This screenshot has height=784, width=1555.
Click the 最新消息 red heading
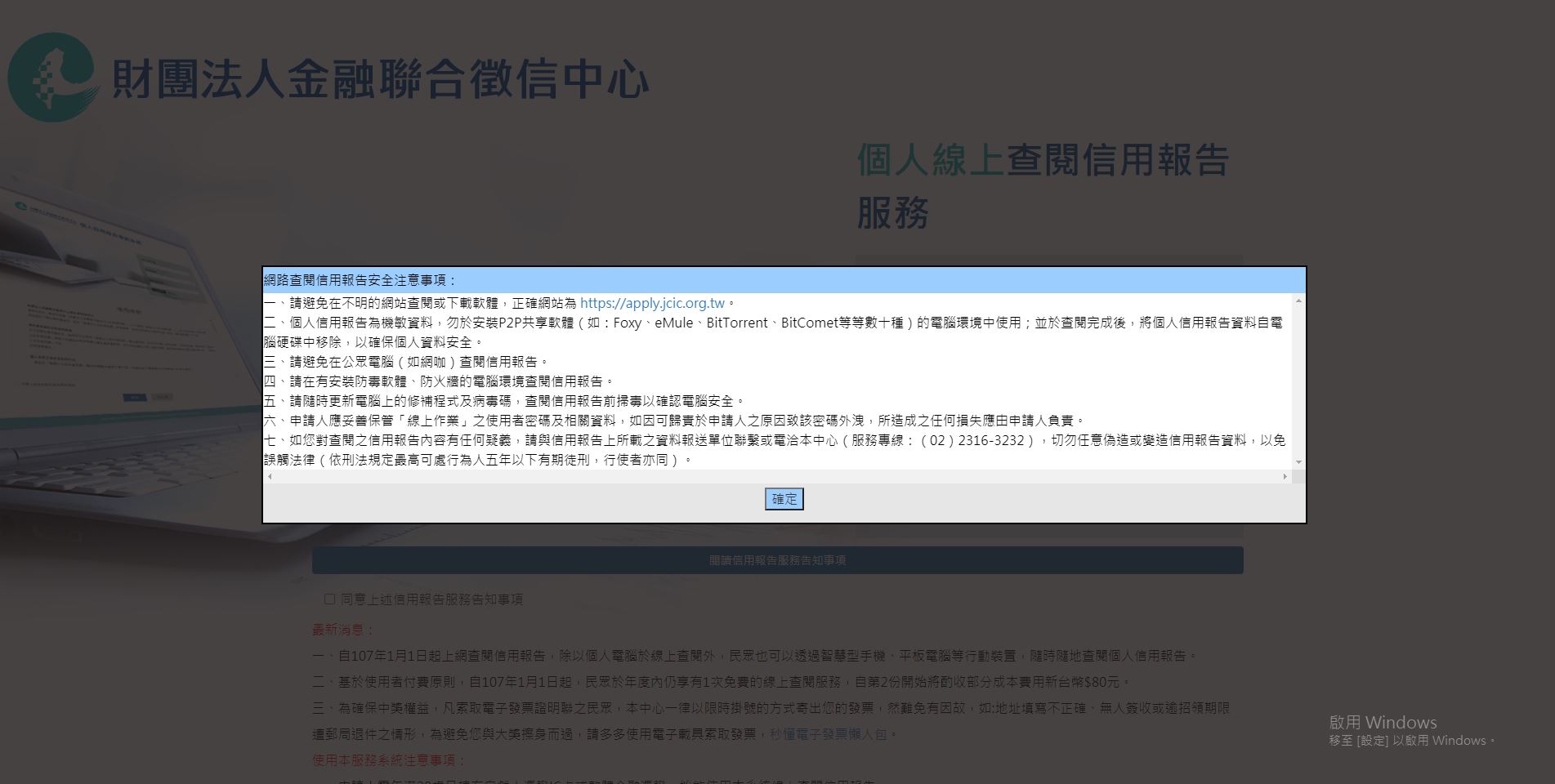point(342,630)
